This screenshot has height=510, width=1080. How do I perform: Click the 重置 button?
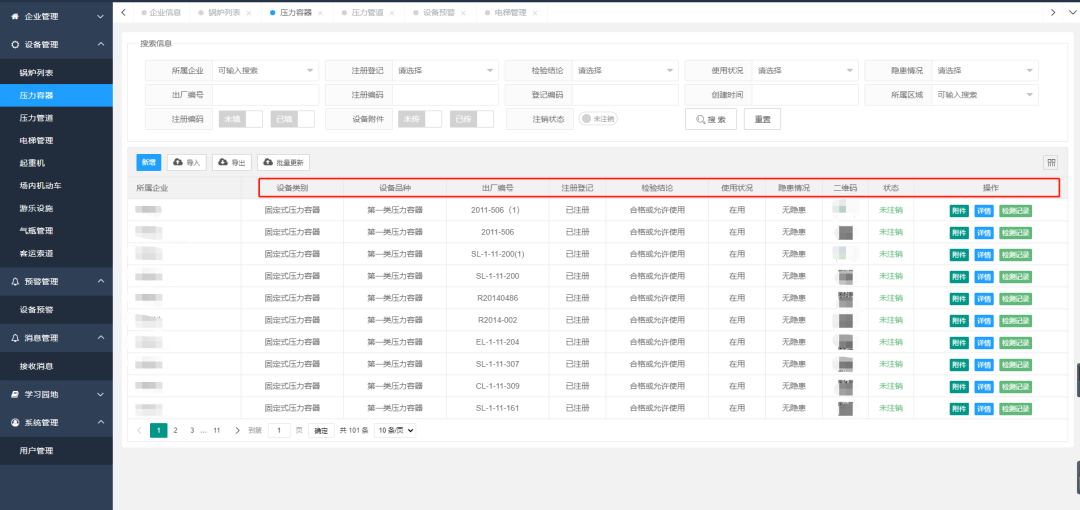762,119
